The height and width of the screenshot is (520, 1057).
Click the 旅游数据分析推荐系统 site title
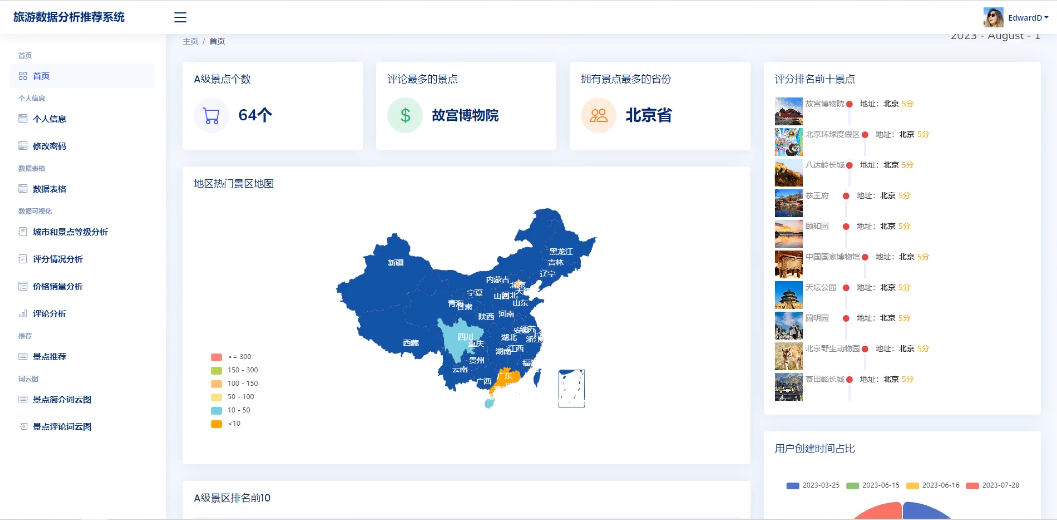(x=69, y=18)
